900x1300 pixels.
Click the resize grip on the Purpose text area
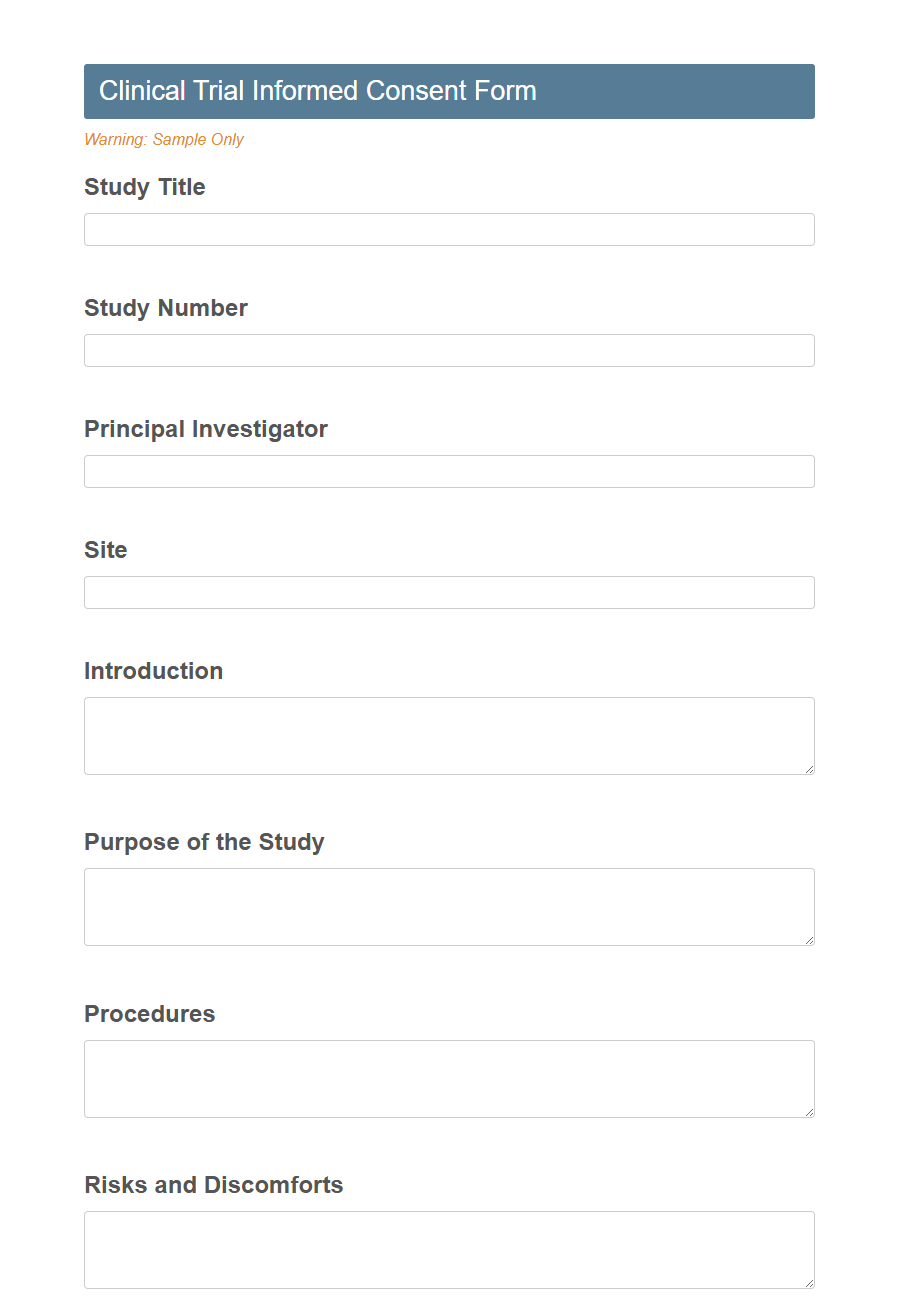click(x=809, y=939)
